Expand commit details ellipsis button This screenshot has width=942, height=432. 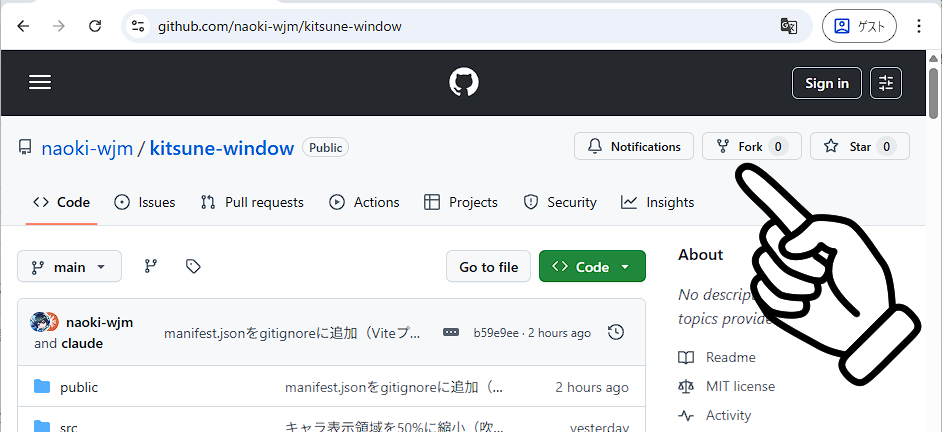coord(451,332)
